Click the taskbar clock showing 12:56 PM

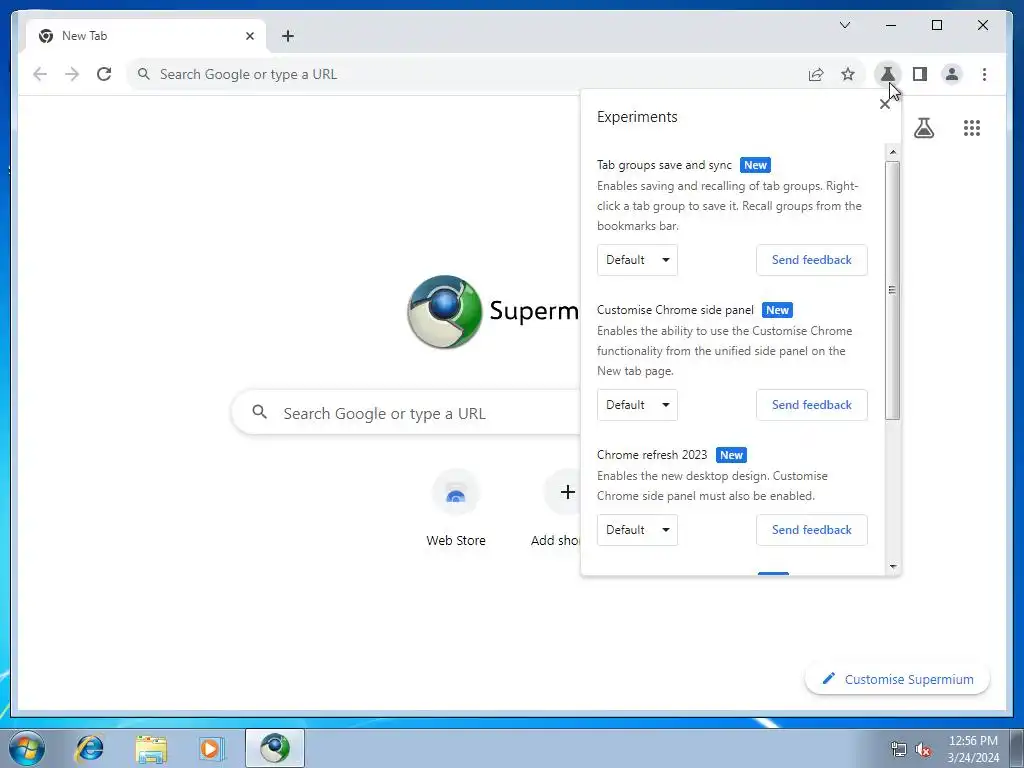tap(973, 748)
